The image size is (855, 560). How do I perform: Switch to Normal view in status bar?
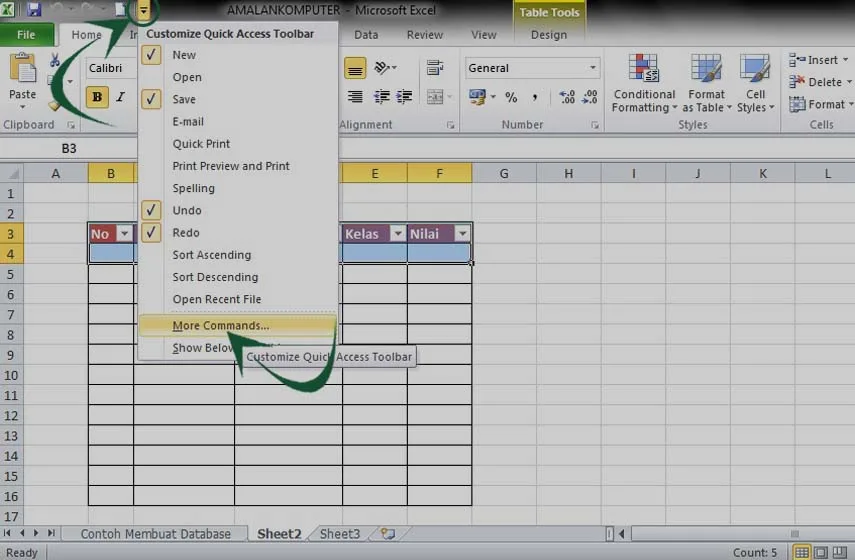[x=802, y=552]
